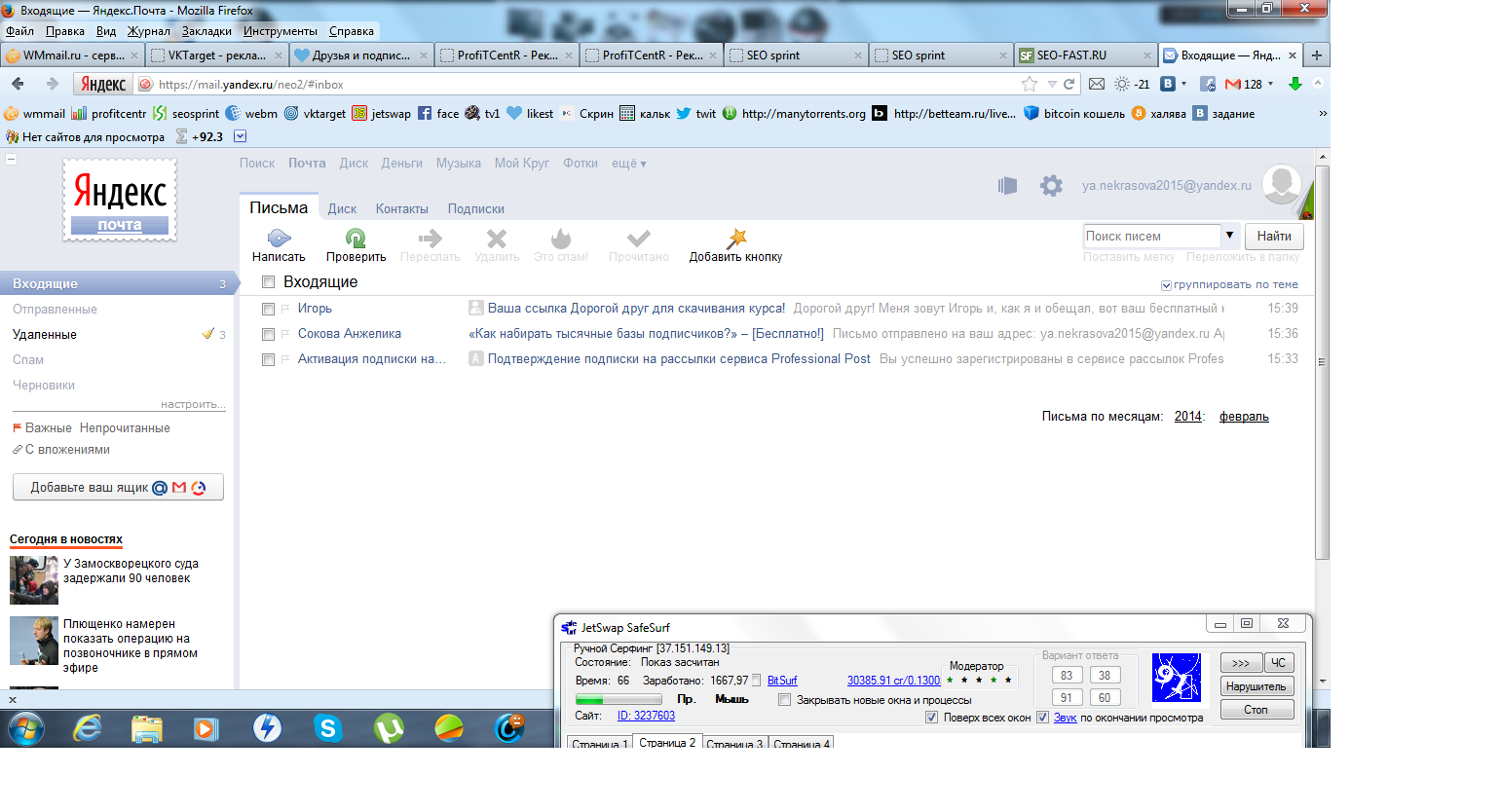1500x812 pixels.
Task: Open the wmmail bookmark
Action: pyautogui.click(x=35, y=113)
